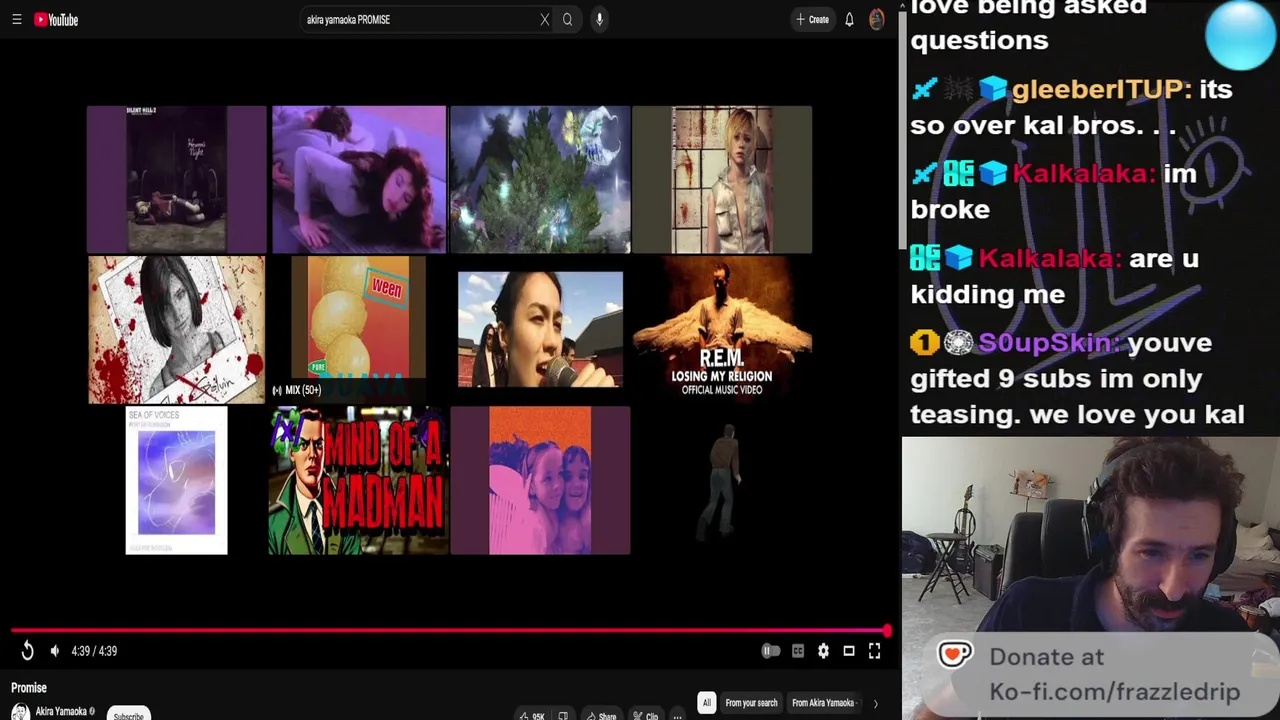
Task: Clear the search box text with X
Action: click(x=545, y=19)
